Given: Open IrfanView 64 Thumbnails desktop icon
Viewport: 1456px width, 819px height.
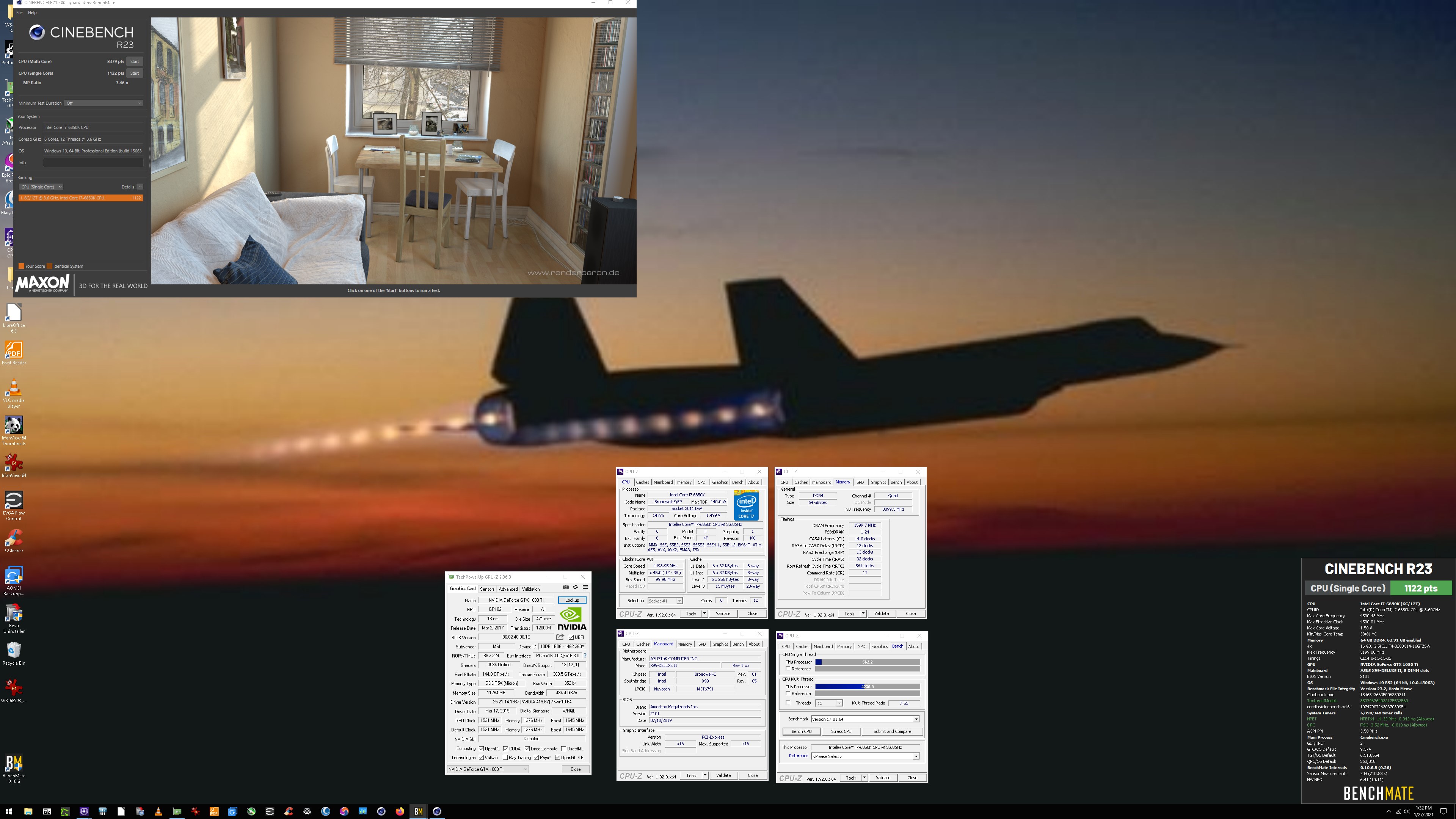Looking at the screenshot, I should coord(14,431).
